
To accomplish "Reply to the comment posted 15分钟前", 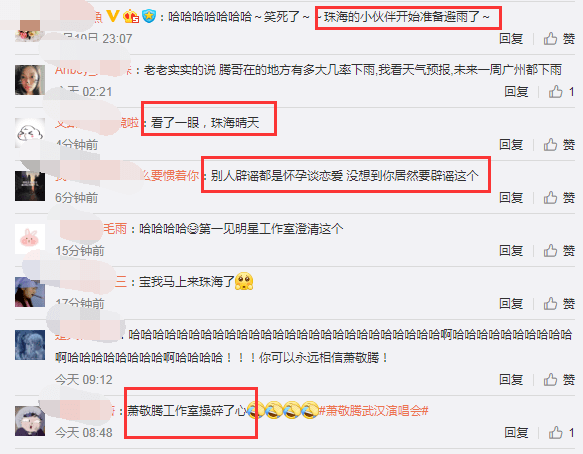I will pos(511,251).
